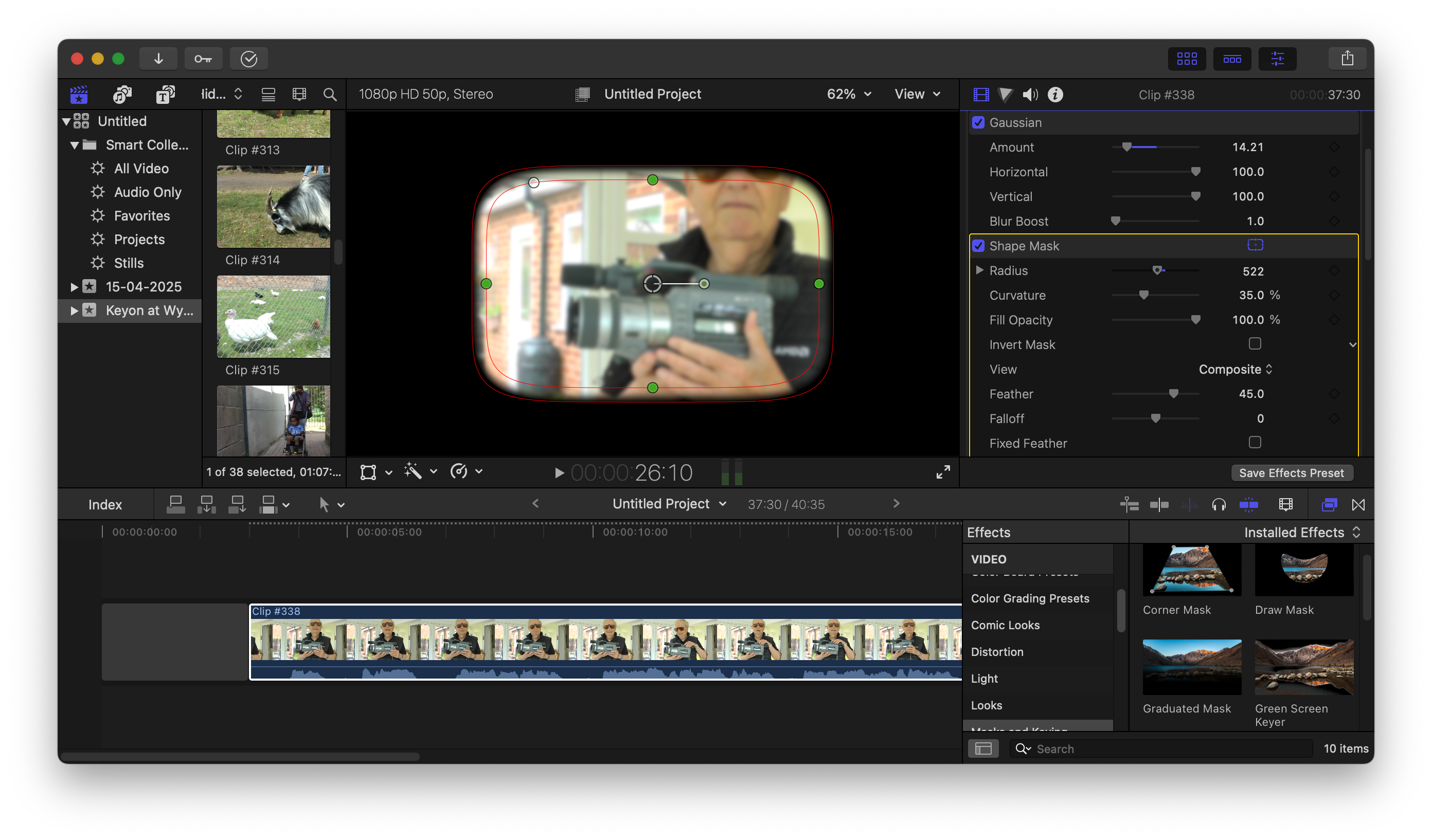Add a keyframe for Gaussian Amount
1432x840 pixels.
1334,147
